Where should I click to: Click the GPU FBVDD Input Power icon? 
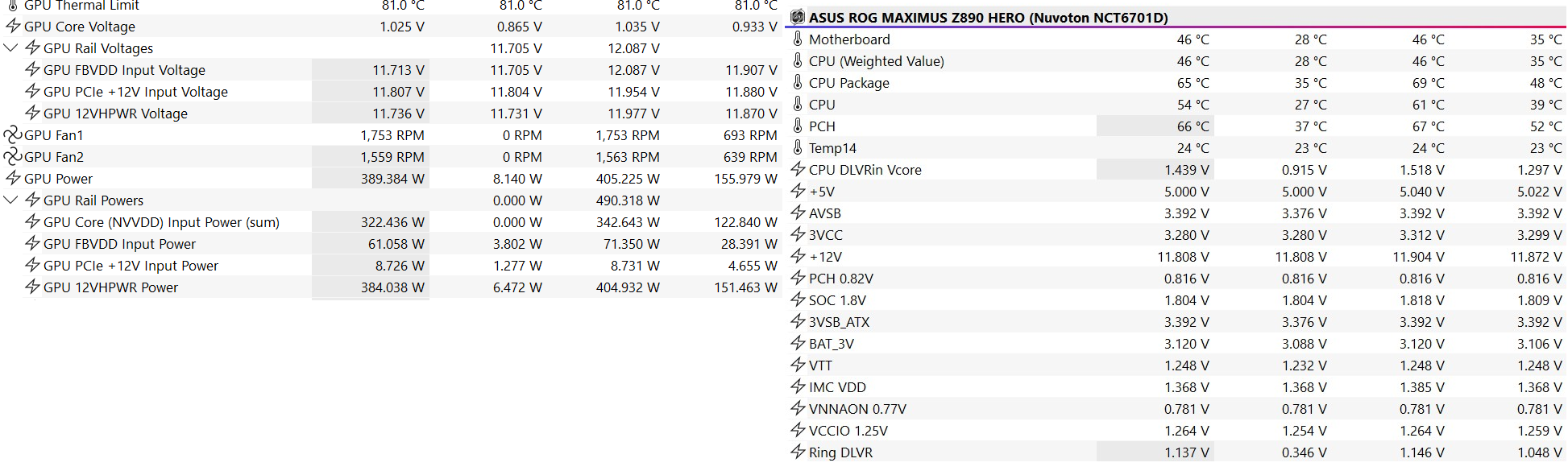click(x=32, y=243)
